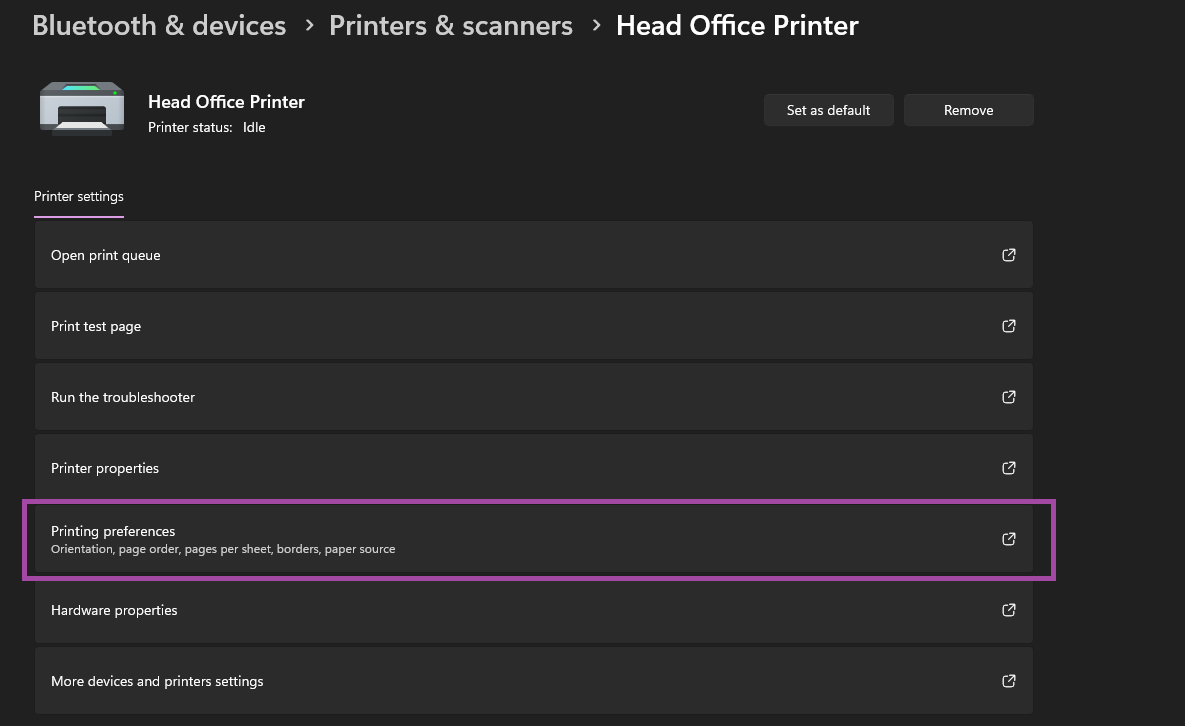Navigate to Printers & scanners breadcrumb

pyautogui.click(x=451, y=25)
